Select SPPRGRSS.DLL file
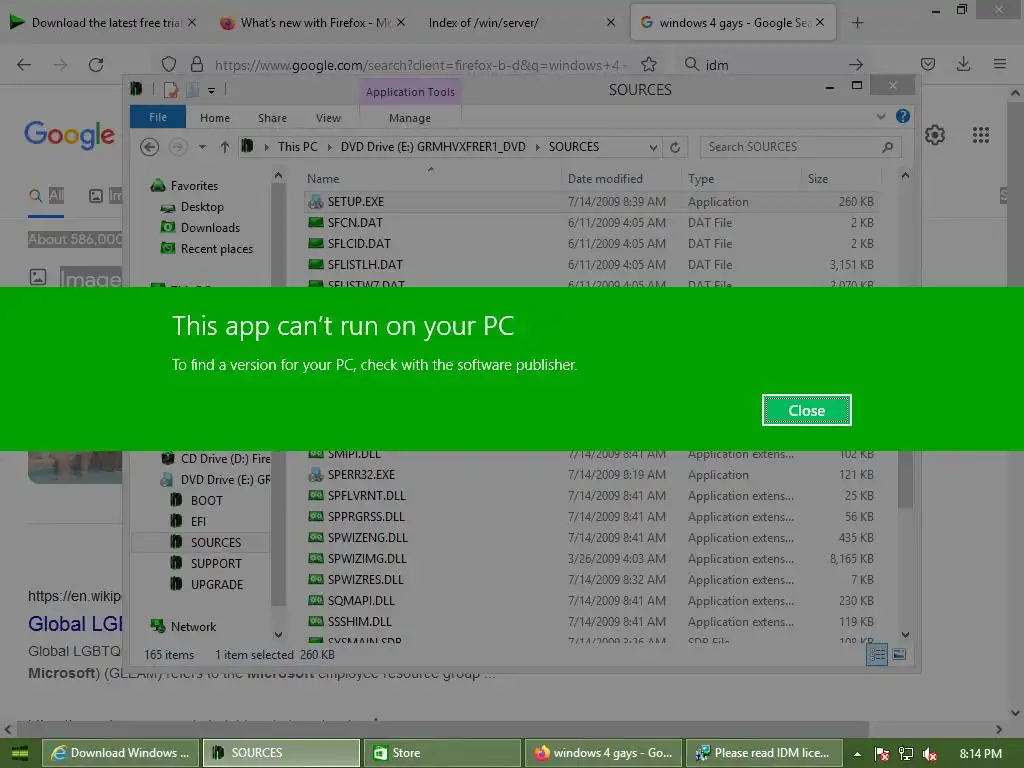 click(x=590, y=517)
